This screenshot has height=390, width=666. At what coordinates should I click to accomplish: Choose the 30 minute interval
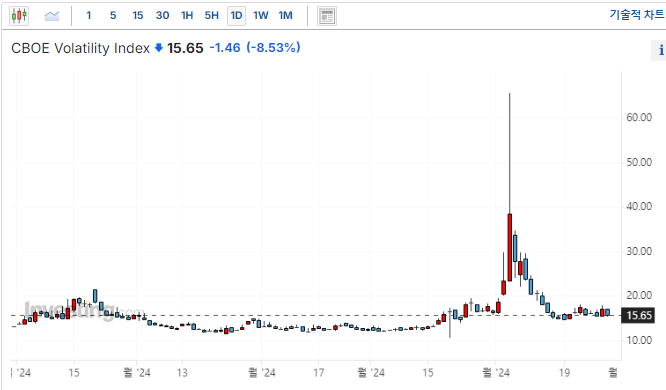162,16
